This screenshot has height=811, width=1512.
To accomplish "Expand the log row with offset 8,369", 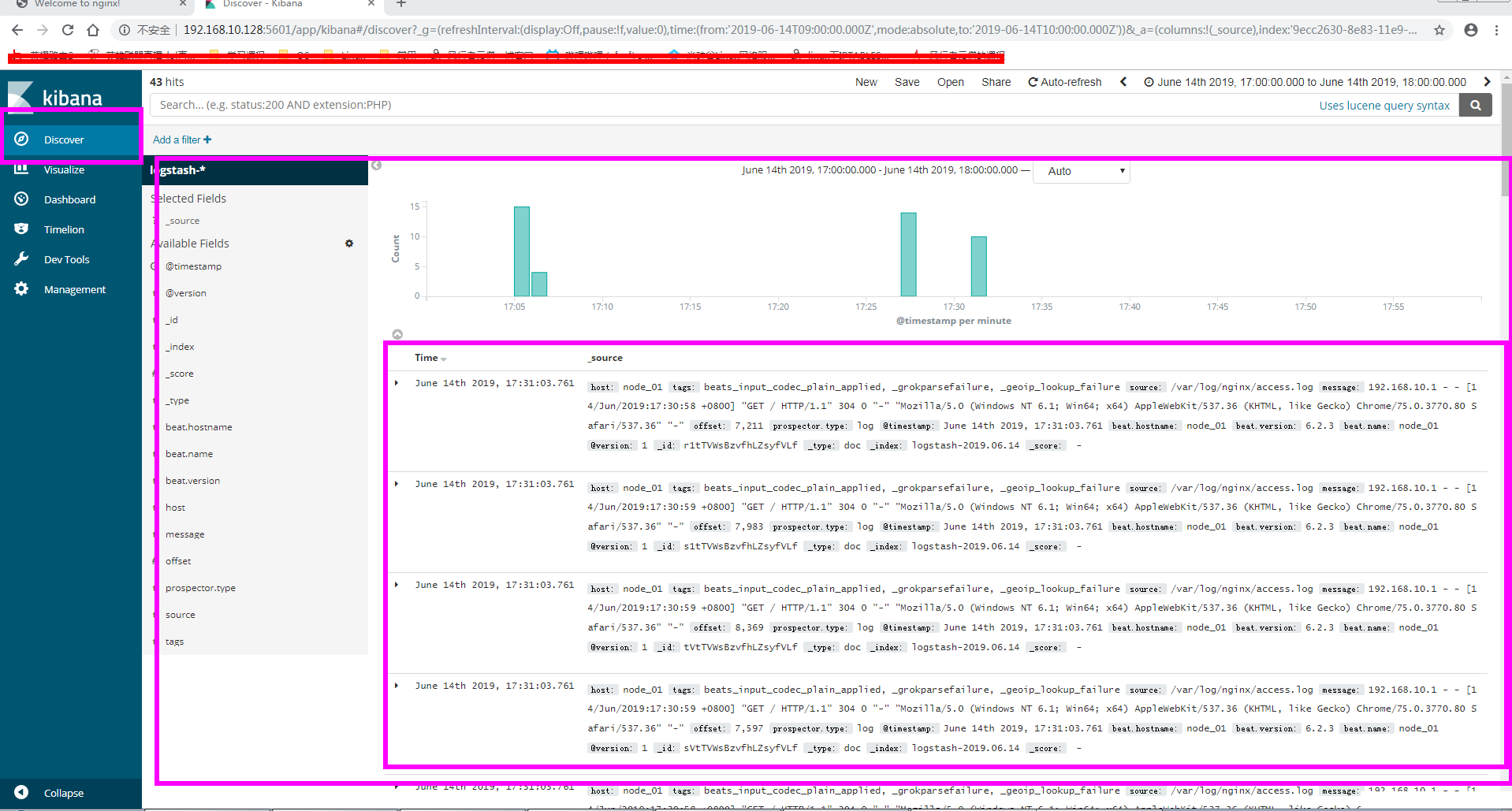I will (397, 585).
